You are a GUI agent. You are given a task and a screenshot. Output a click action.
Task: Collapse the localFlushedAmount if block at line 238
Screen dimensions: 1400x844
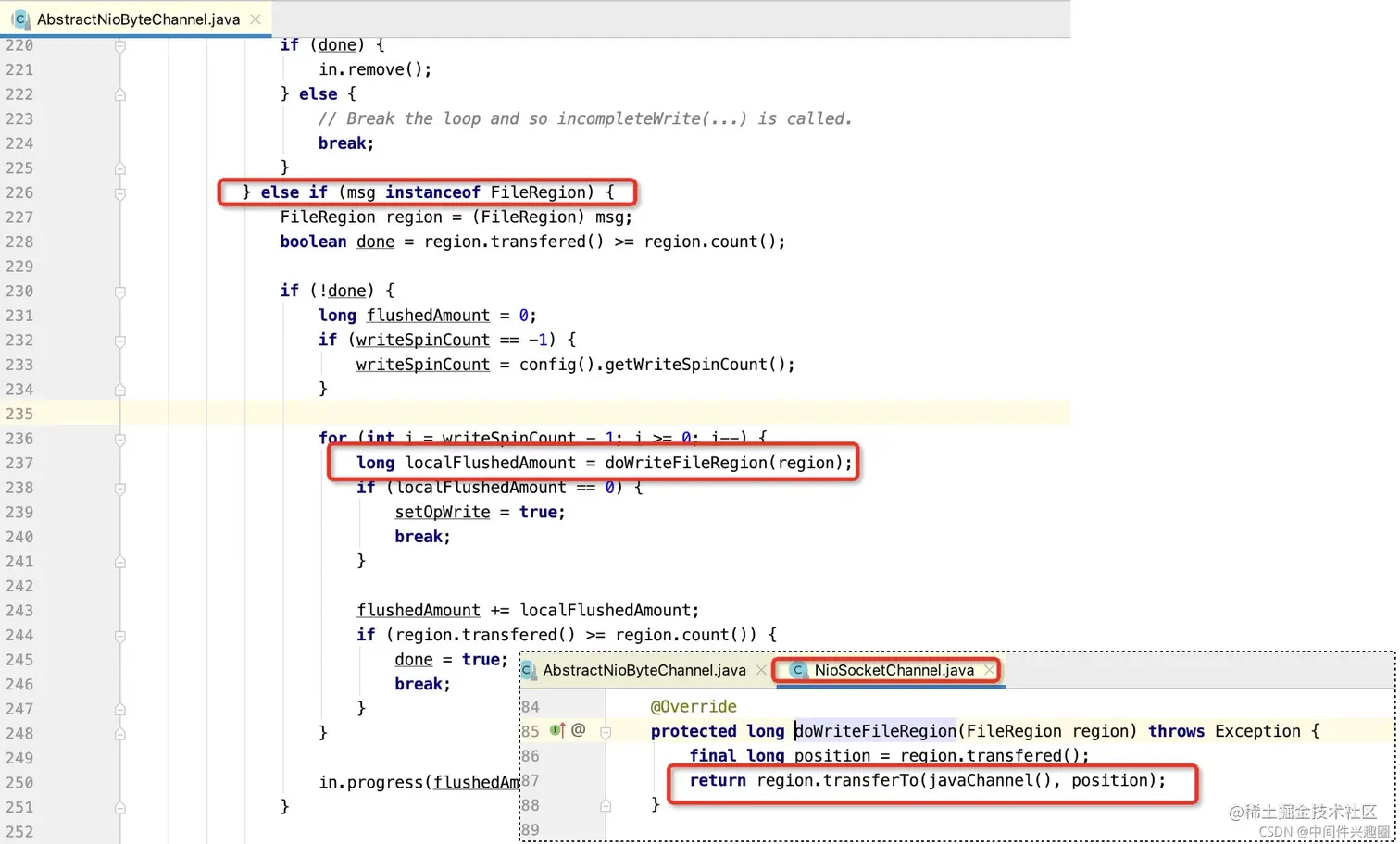tap(120, 489)
